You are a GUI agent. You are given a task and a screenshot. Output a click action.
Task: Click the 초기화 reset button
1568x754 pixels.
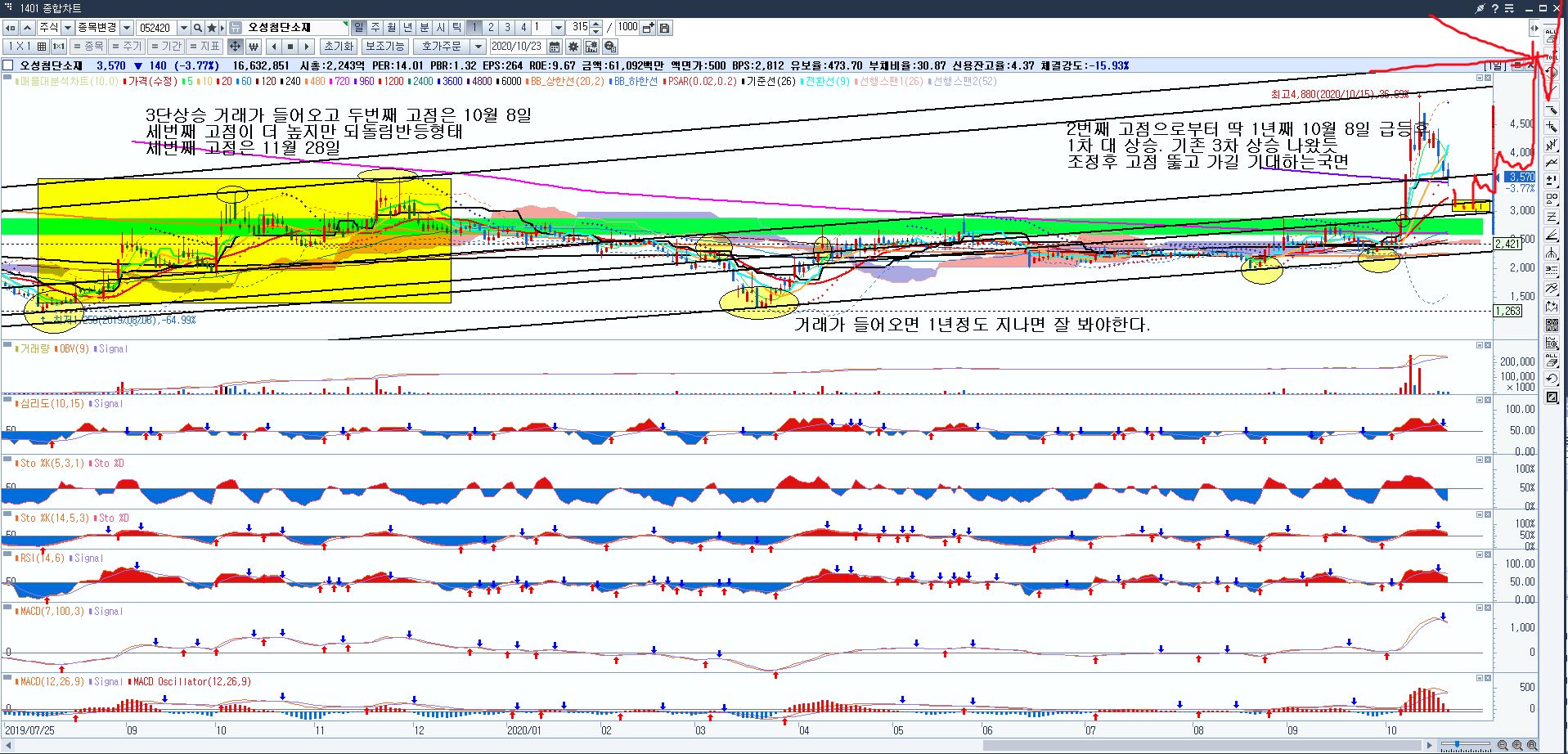click(338, 47)
